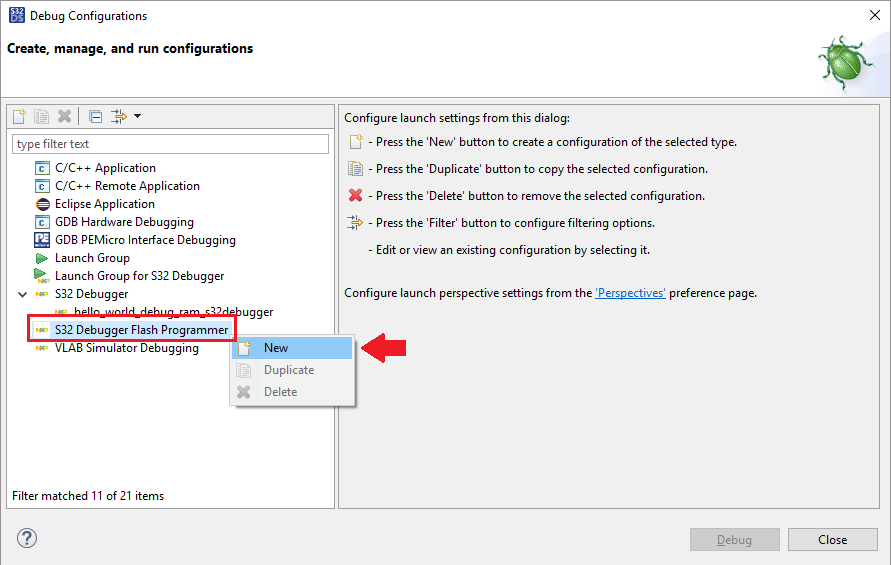Collapse the S32 Debugger tree node
The width and height of the screenshot is (891, 565).
(23, 294)
